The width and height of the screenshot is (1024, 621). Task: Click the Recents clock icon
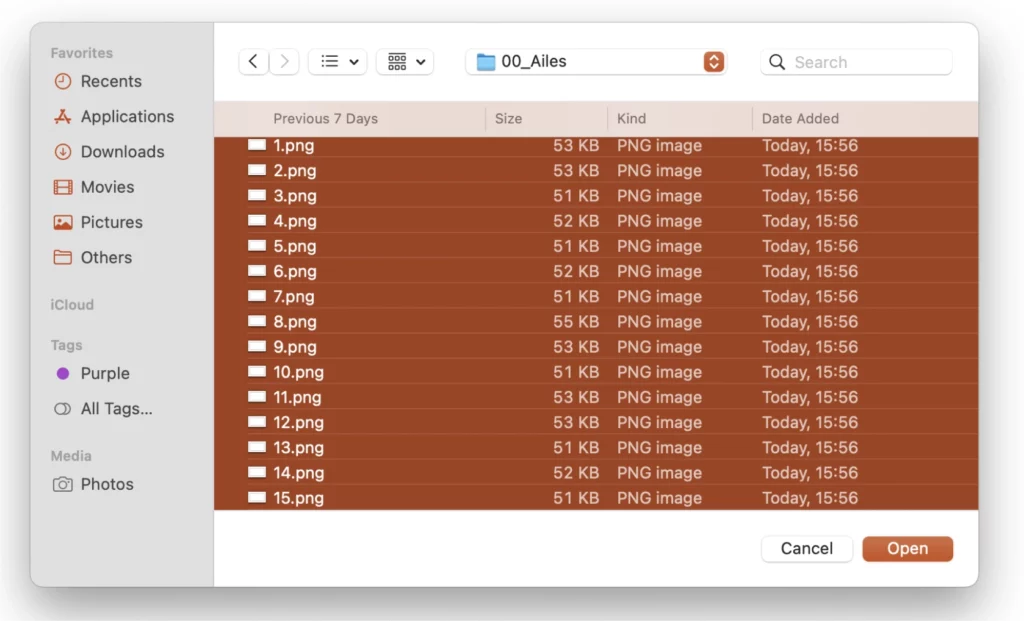pos(63,81)
